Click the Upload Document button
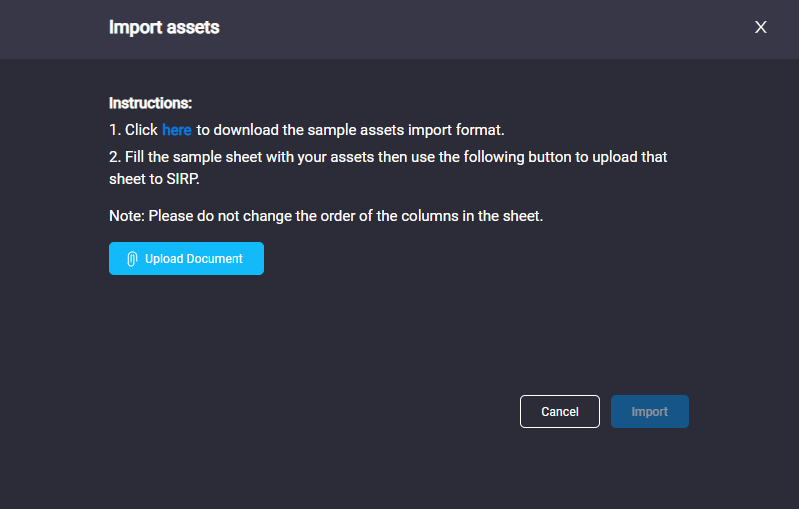 click(x=186, y=258)
